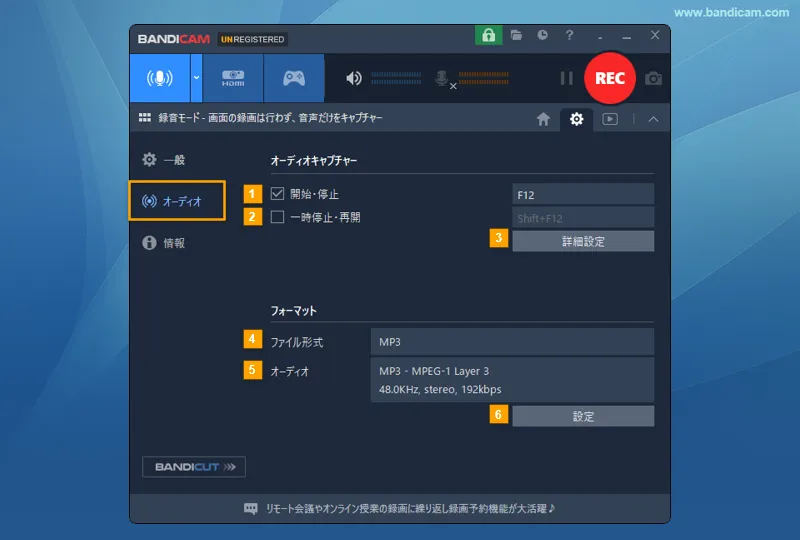Click the green lock icon

coord(488,35)
